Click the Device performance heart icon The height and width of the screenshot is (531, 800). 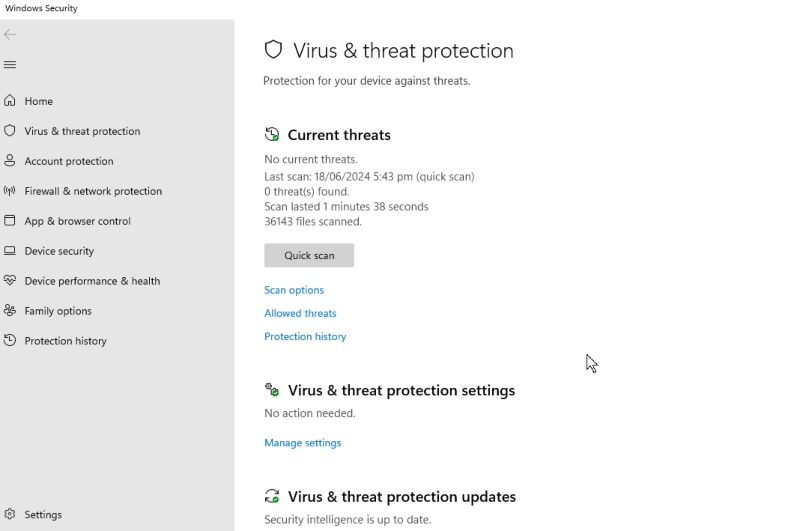(10, 281)
